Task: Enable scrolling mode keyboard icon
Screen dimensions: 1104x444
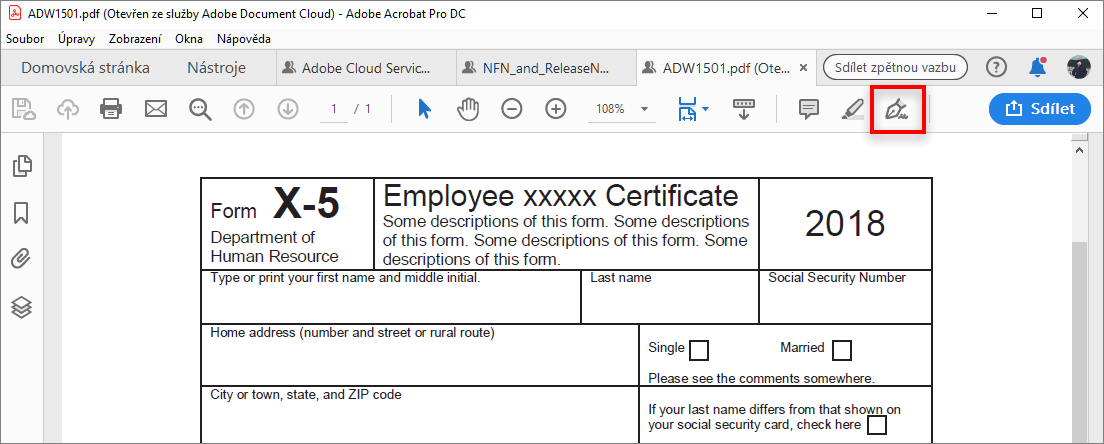Action: click(744, 109)
